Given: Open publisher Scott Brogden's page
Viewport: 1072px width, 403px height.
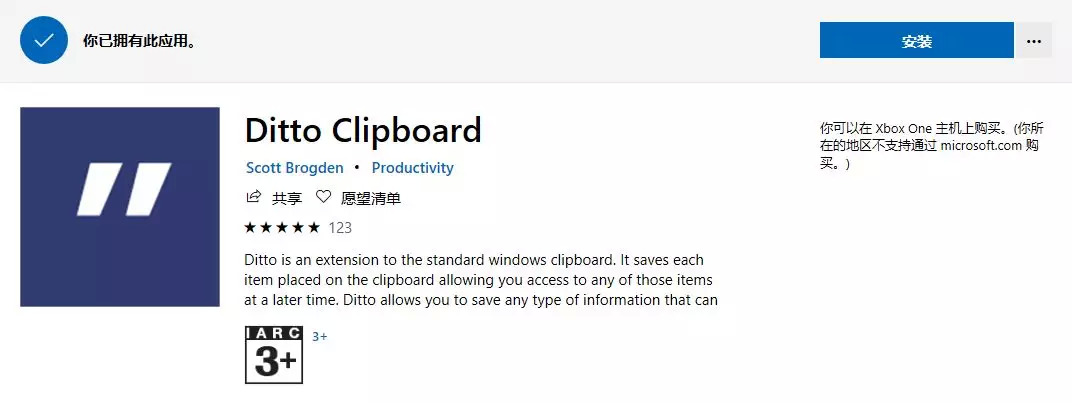Looking at the screenshot, I should [x=294, y=168].
